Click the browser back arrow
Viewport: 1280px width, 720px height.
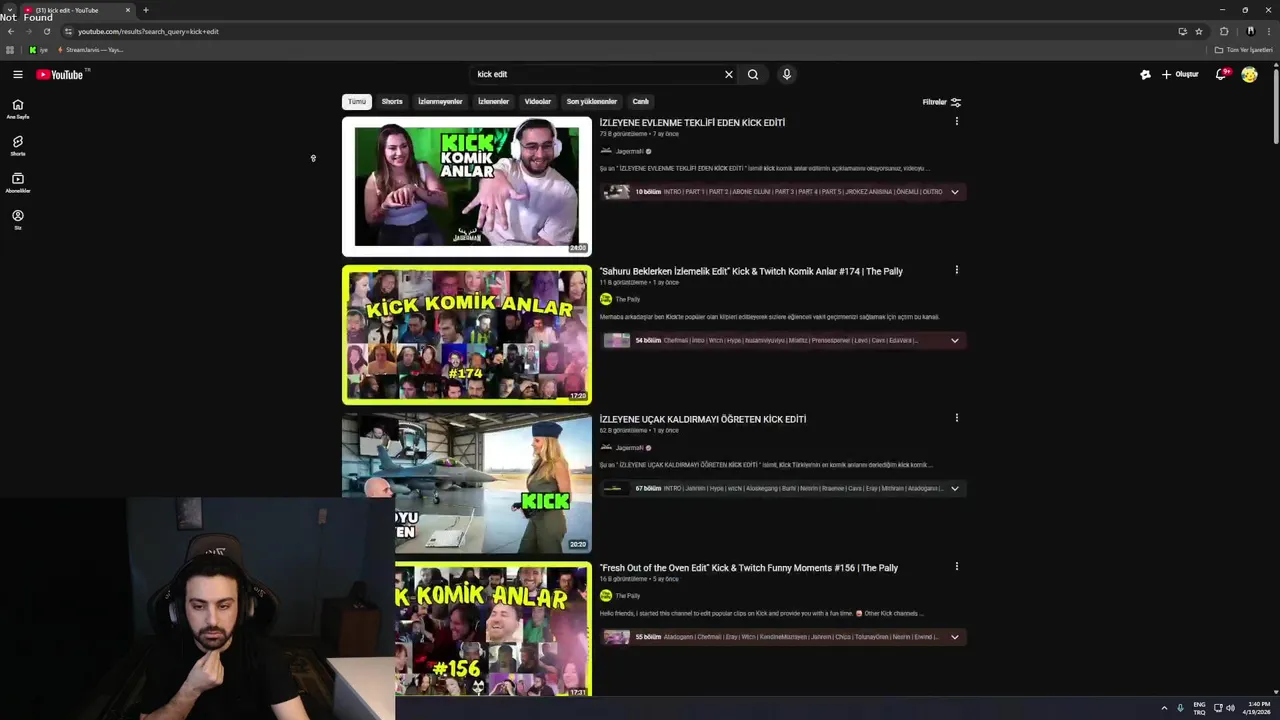pos(11,31)
